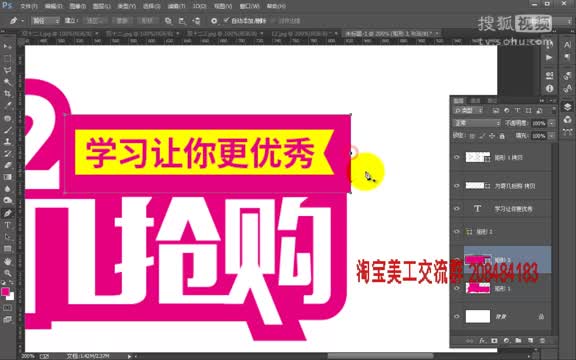Image resolution: width=576 pixels, height=360 pixels.
Task: Filter layers by type layer icon
Action: coord(517,110)
